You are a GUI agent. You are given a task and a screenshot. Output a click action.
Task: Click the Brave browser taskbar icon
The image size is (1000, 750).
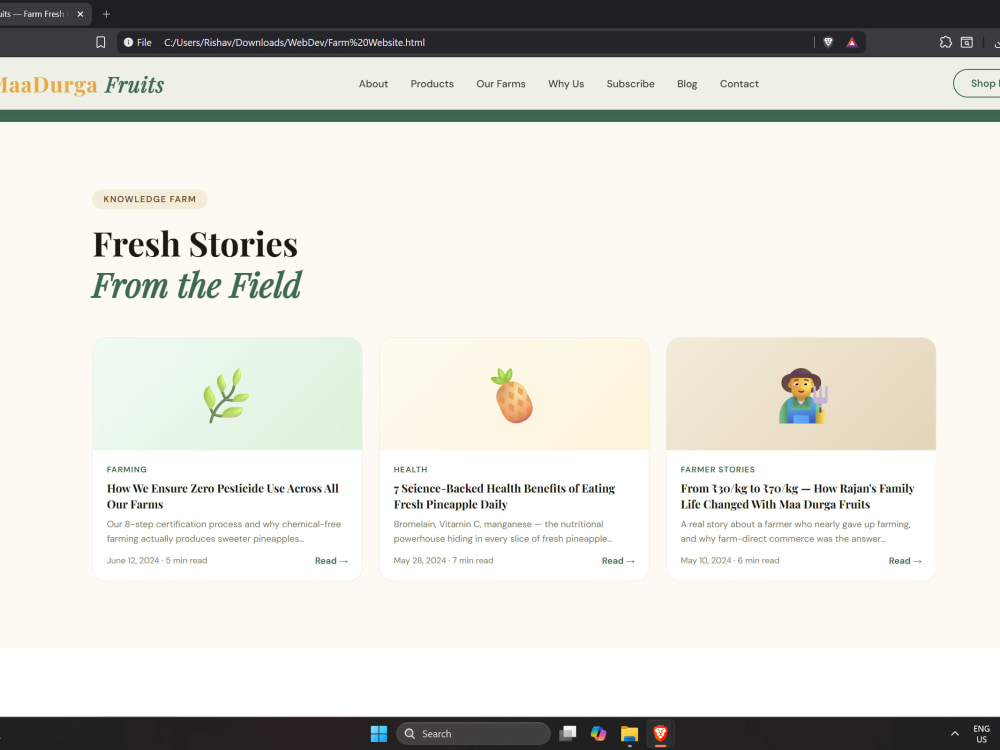[660, 733]
